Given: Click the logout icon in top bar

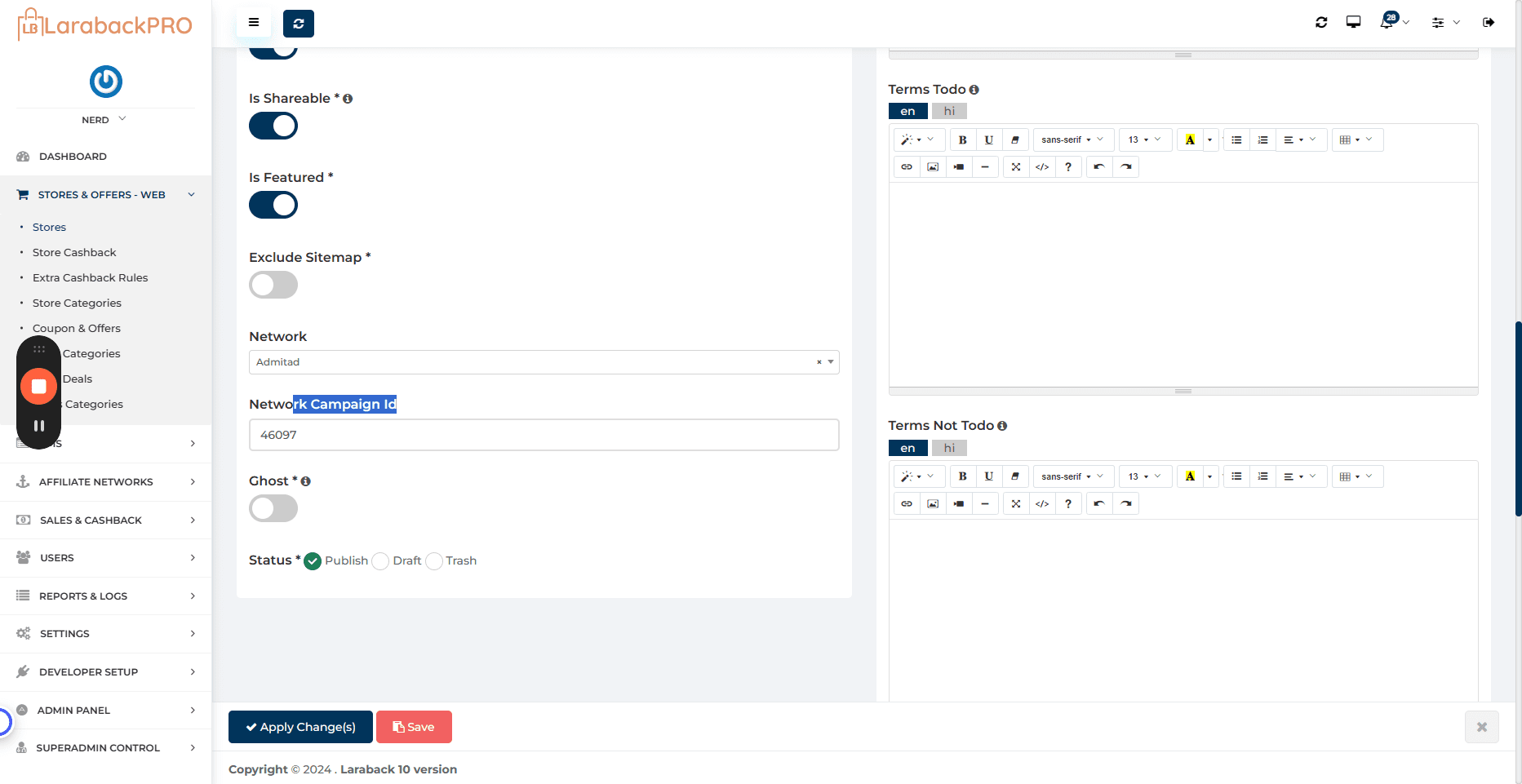Looking at the screenshot, I should click(x=1489, y=23).
